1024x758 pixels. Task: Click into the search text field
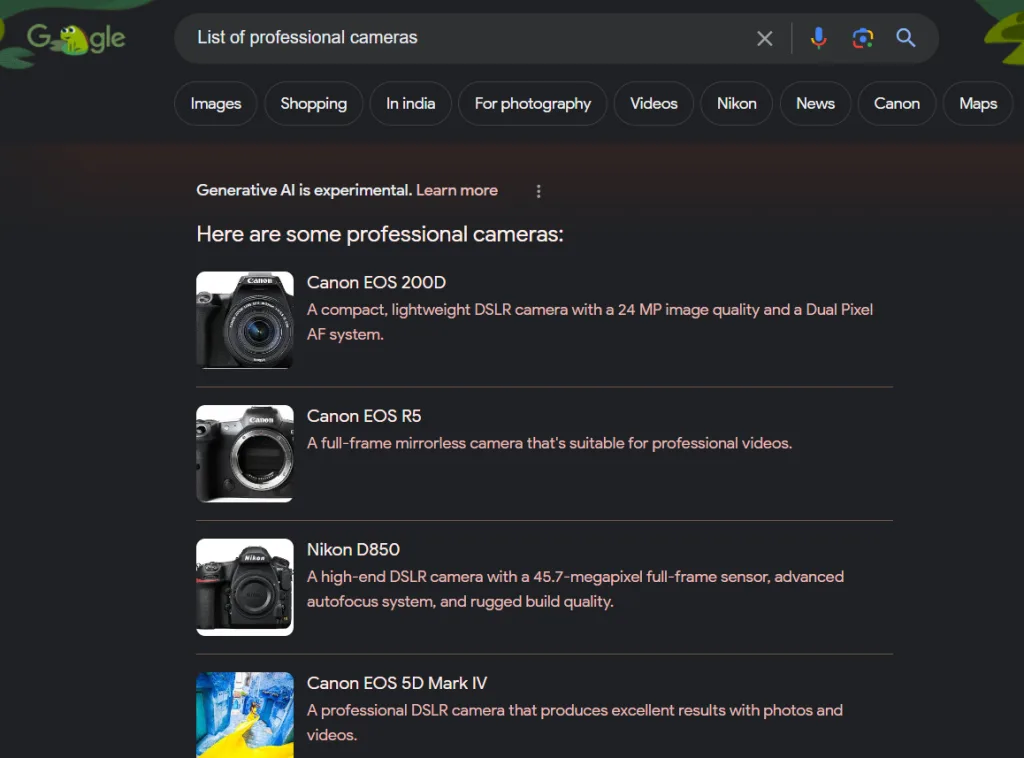click(x=460, y=38)
